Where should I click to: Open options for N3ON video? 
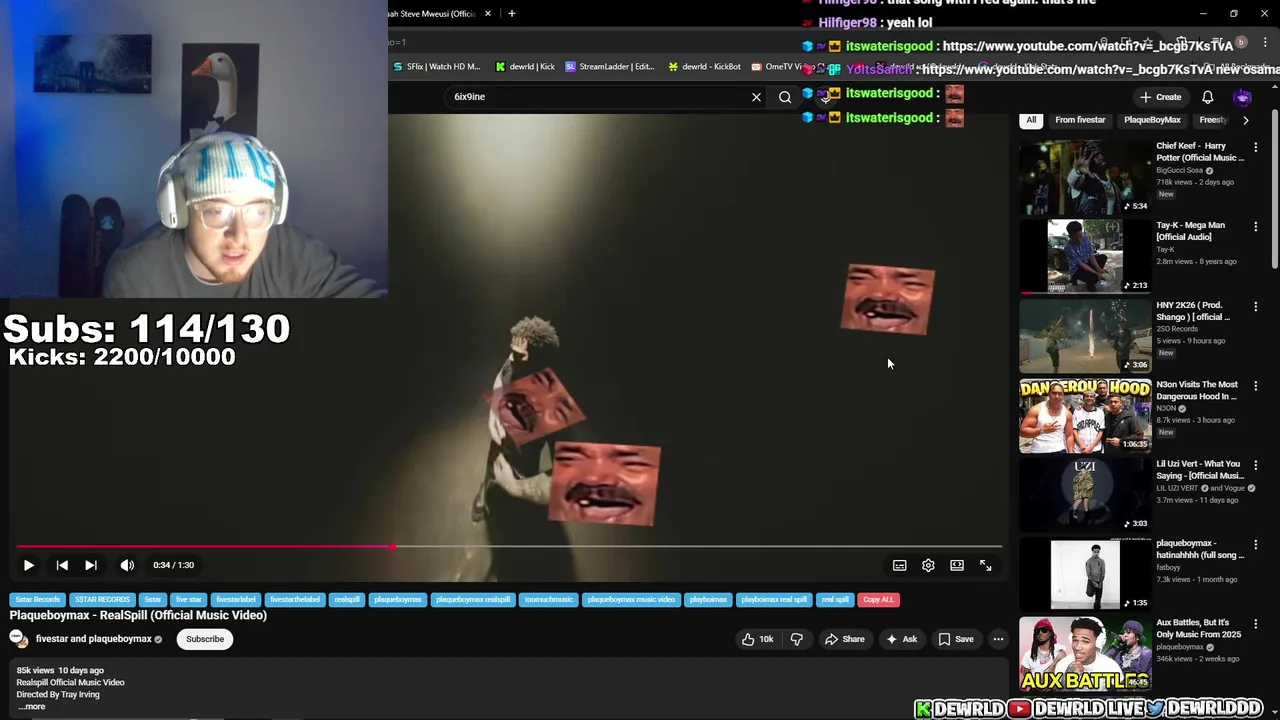point(1256,386)
